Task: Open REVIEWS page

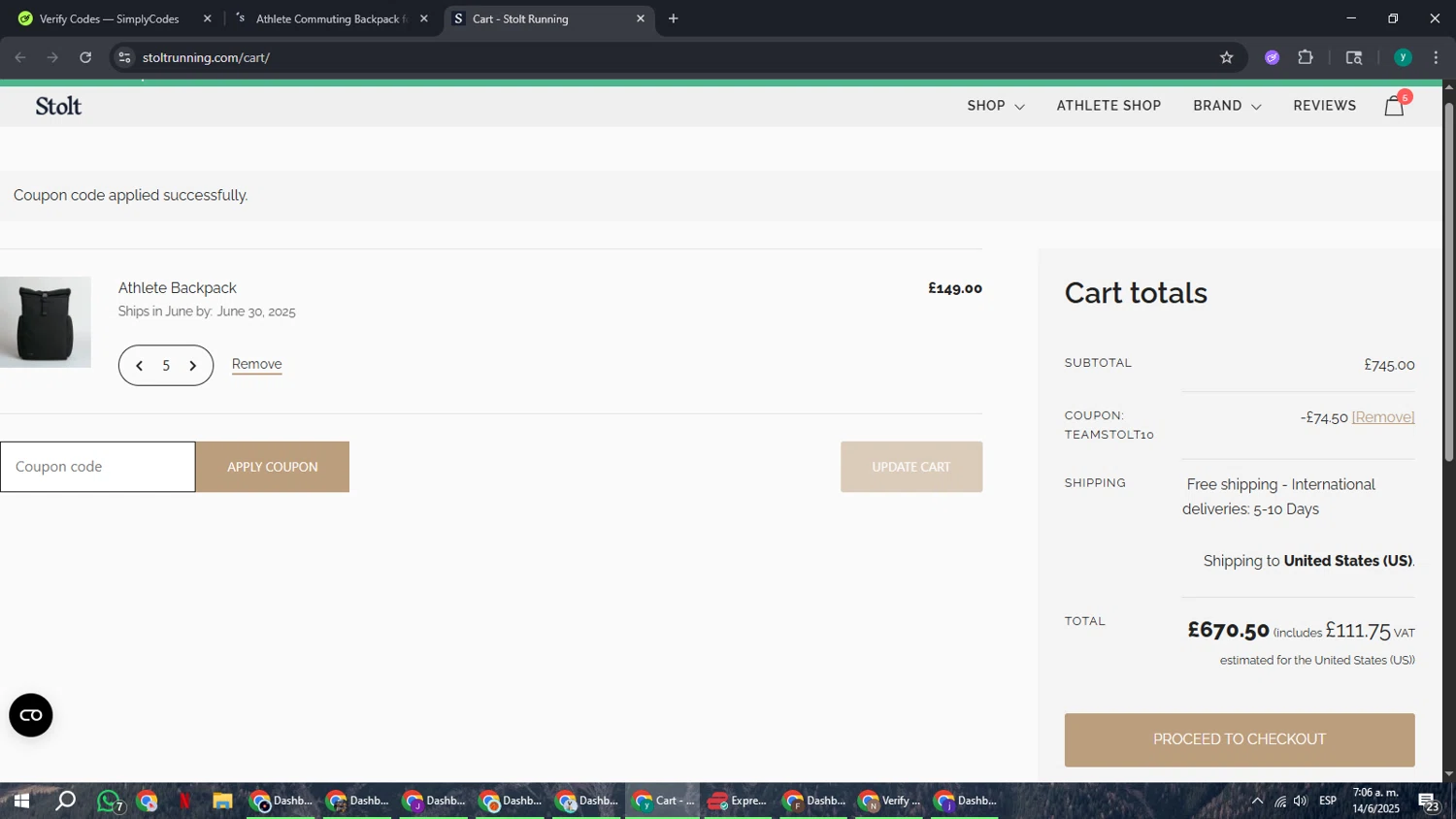Action: (1324, 106)
